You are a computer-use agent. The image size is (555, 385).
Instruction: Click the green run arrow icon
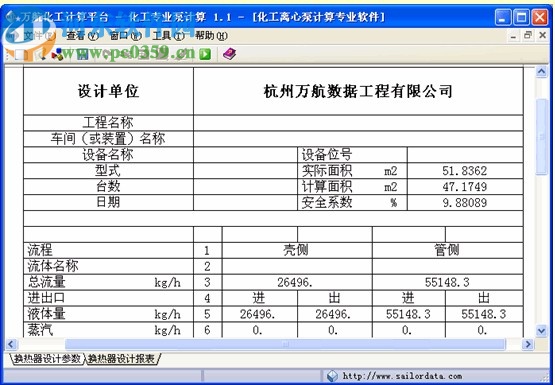tap(205, 54)
